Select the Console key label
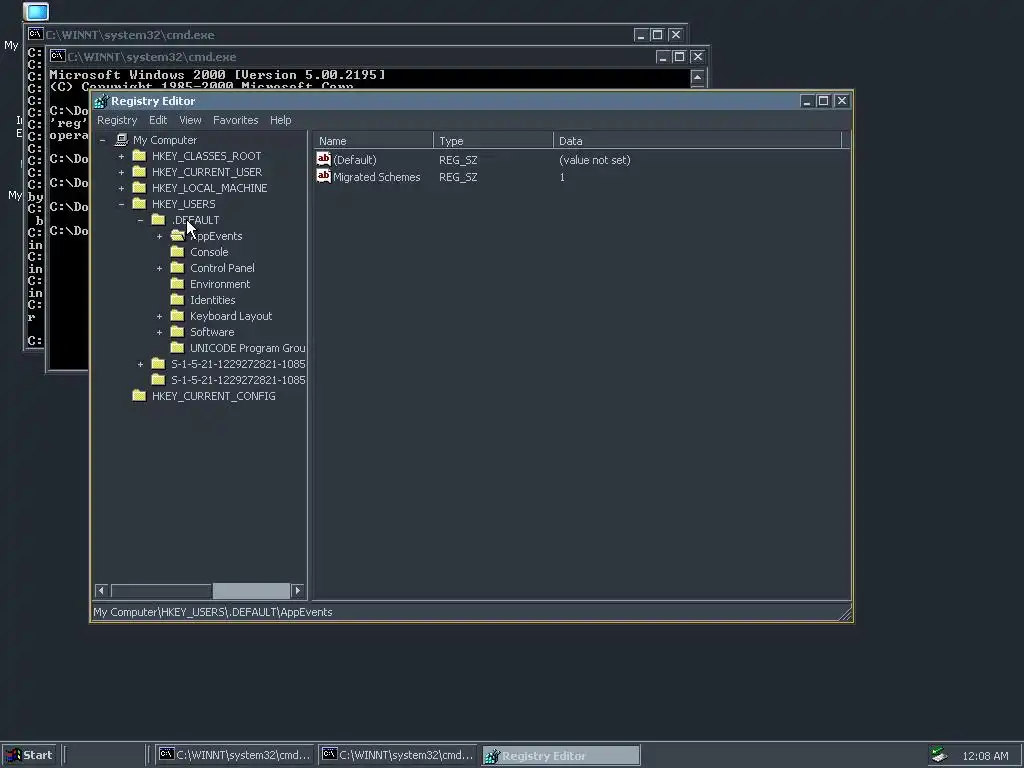The image size is (1024, 768). [x=209, y=252]
